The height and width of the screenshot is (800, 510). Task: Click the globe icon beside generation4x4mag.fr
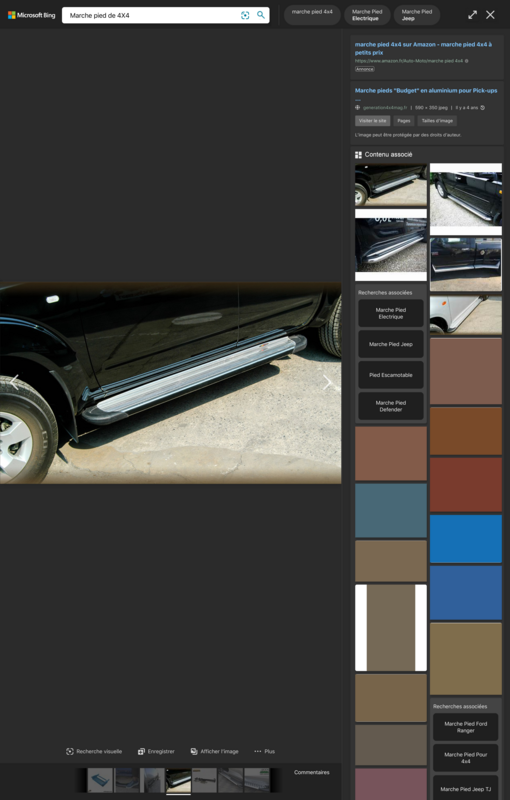click(x=358, y=108)
